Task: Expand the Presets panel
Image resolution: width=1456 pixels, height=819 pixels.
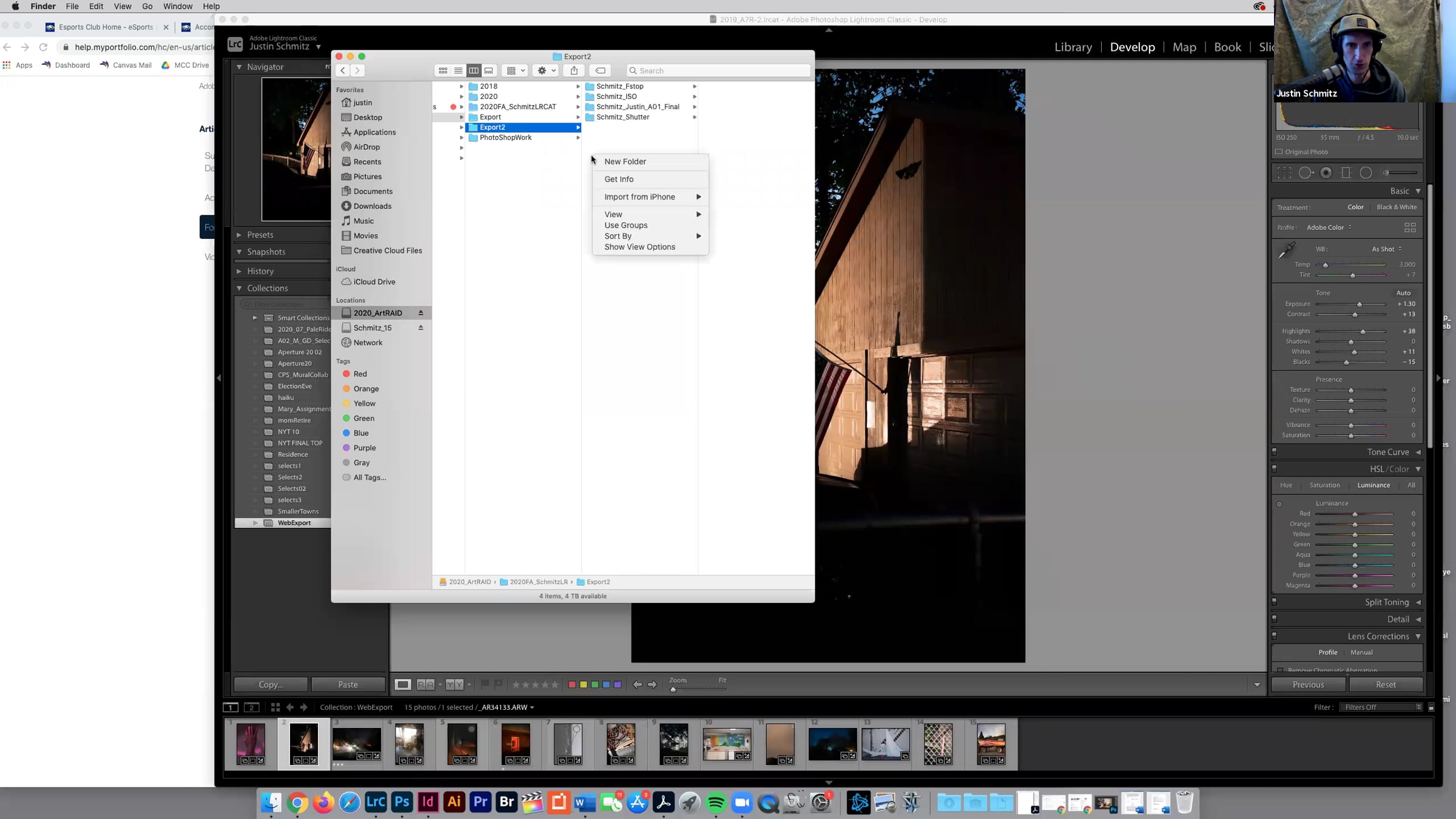Action: (x=239, y=235)
